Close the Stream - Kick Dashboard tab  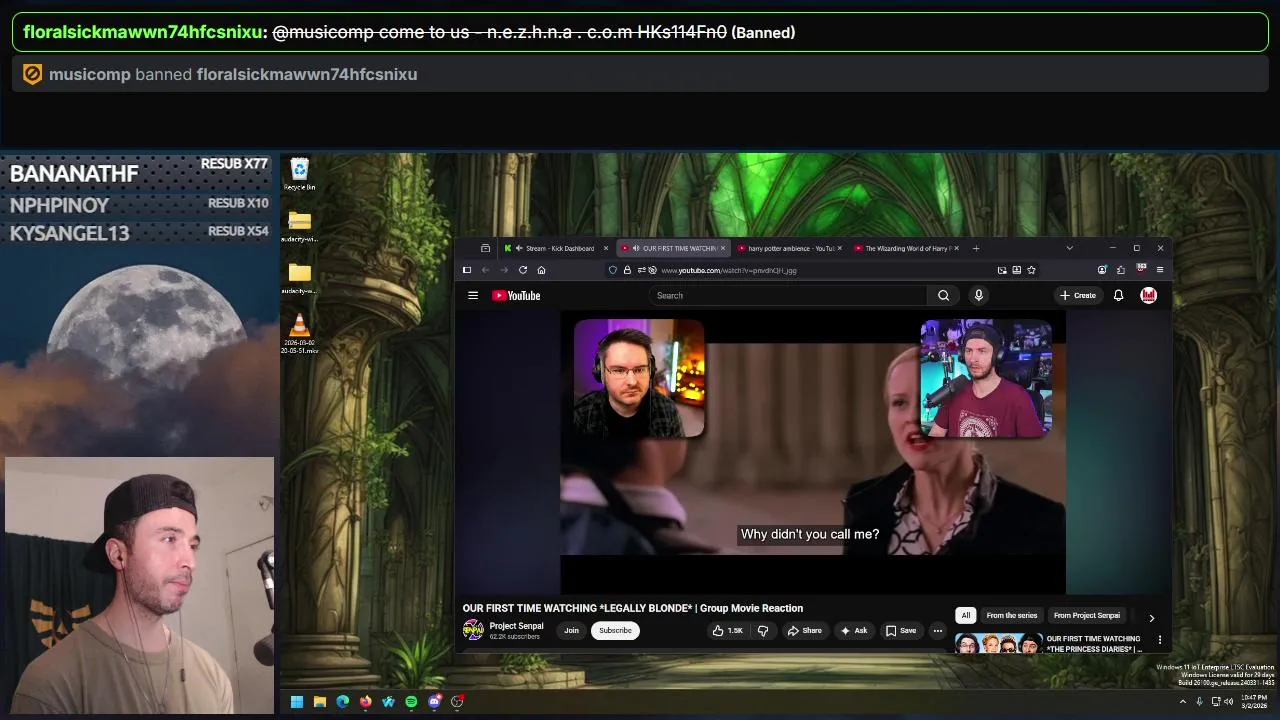coord(605,248)
